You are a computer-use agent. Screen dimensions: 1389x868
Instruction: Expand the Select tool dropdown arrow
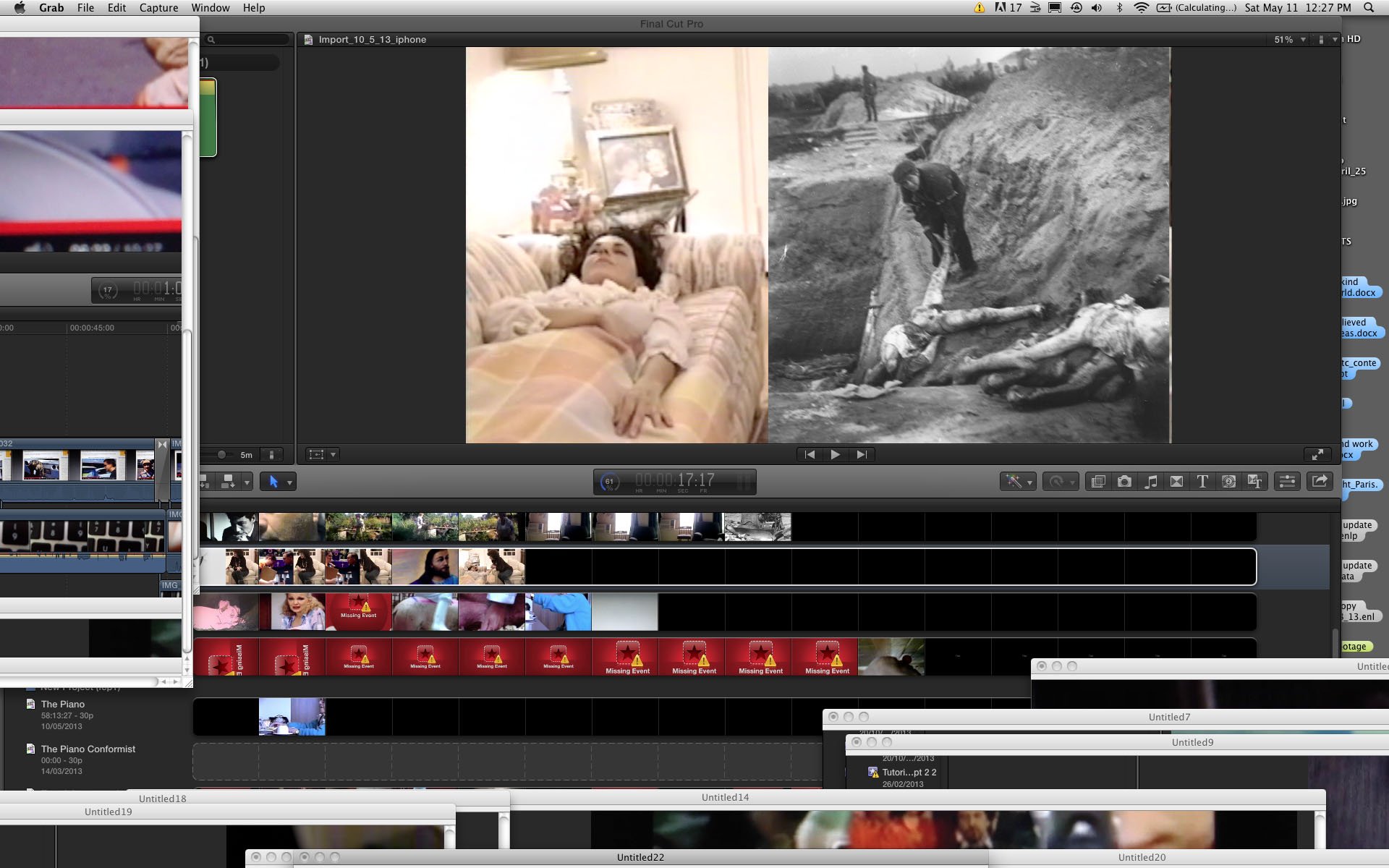point(289,482)
